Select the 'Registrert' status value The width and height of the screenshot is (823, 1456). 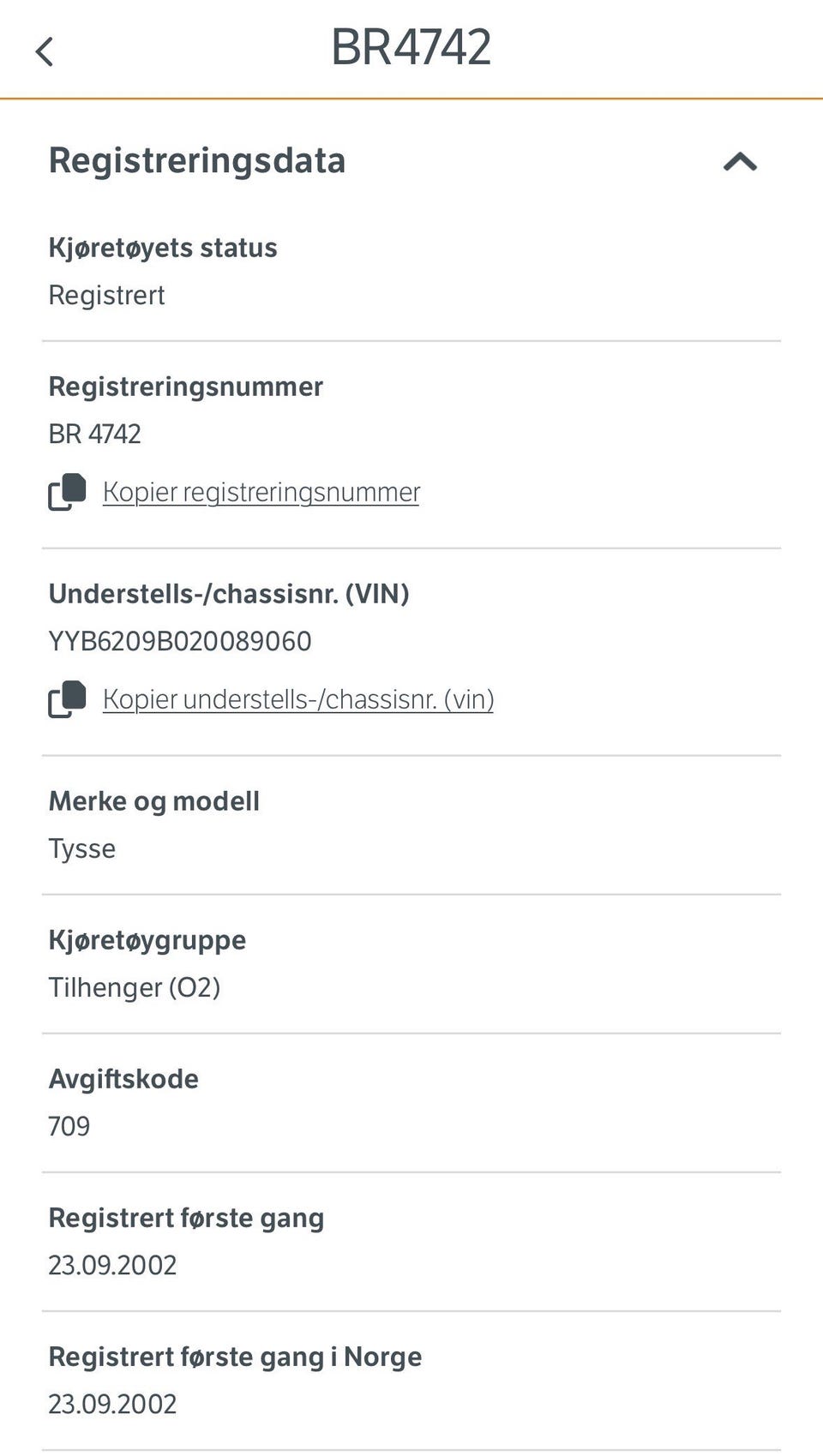pyautogui.click(x=106, y=295)
